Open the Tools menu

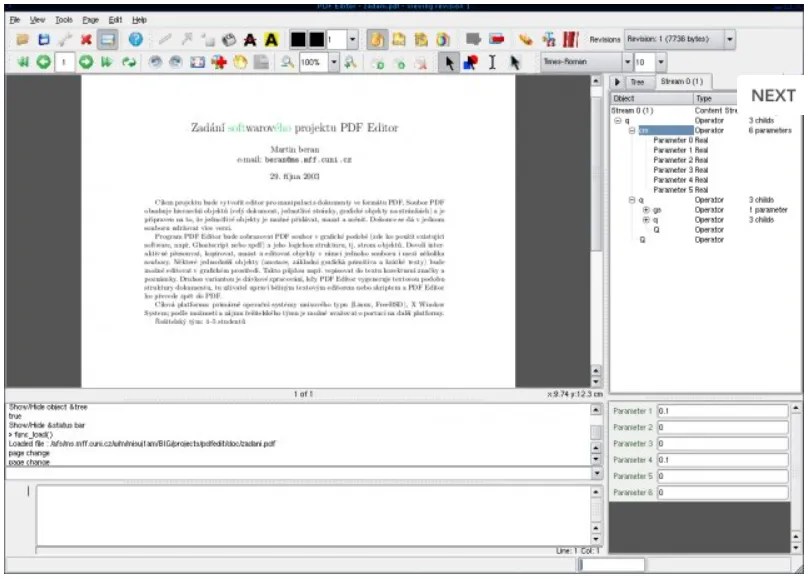(64, 18)
